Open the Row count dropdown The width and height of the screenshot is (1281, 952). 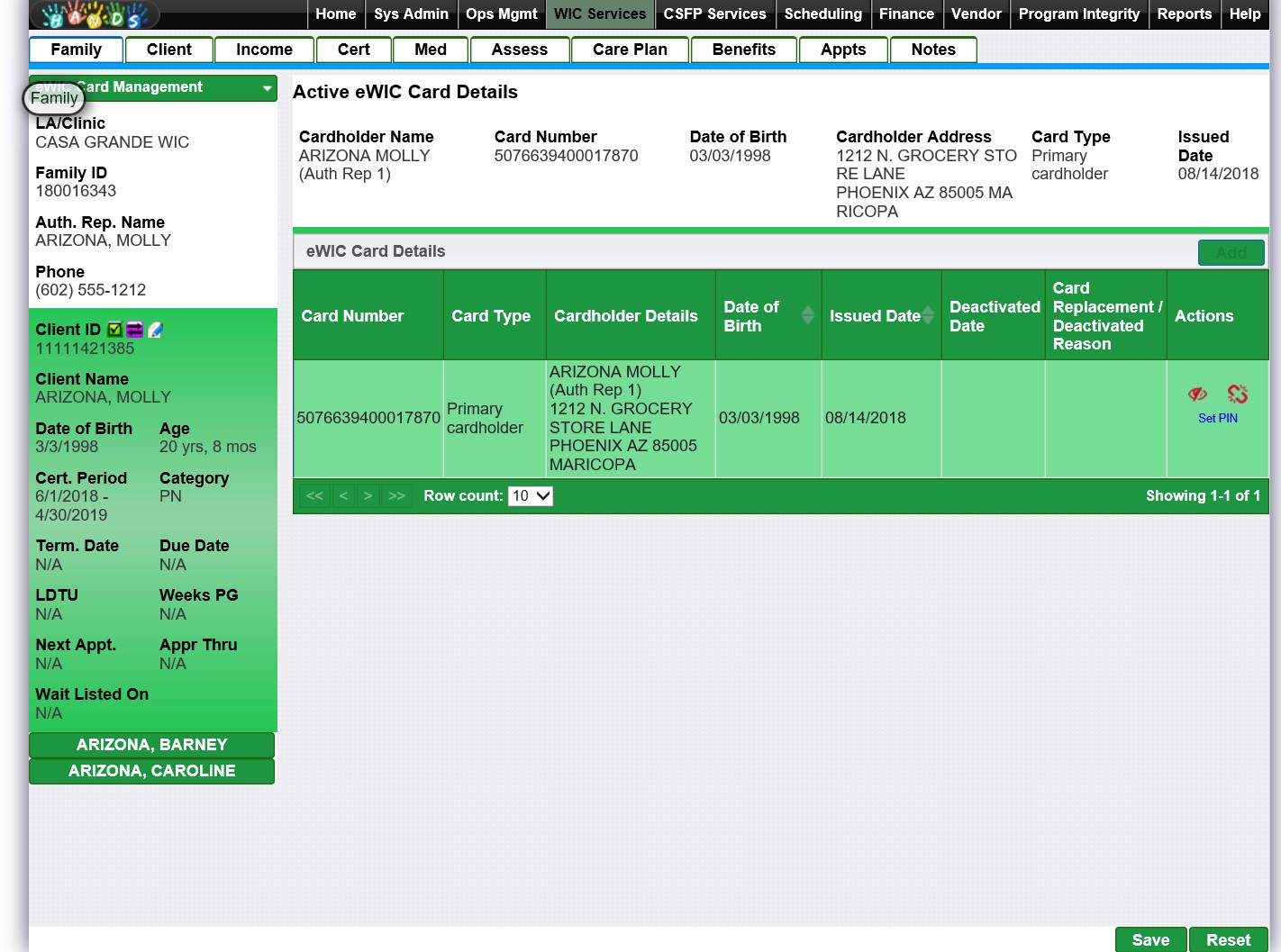(x=530, y=496)
